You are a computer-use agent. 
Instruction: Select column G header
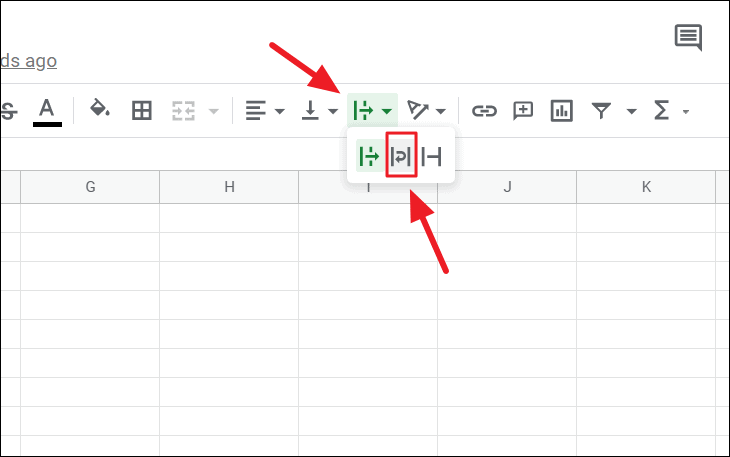[x=90, y=187]
